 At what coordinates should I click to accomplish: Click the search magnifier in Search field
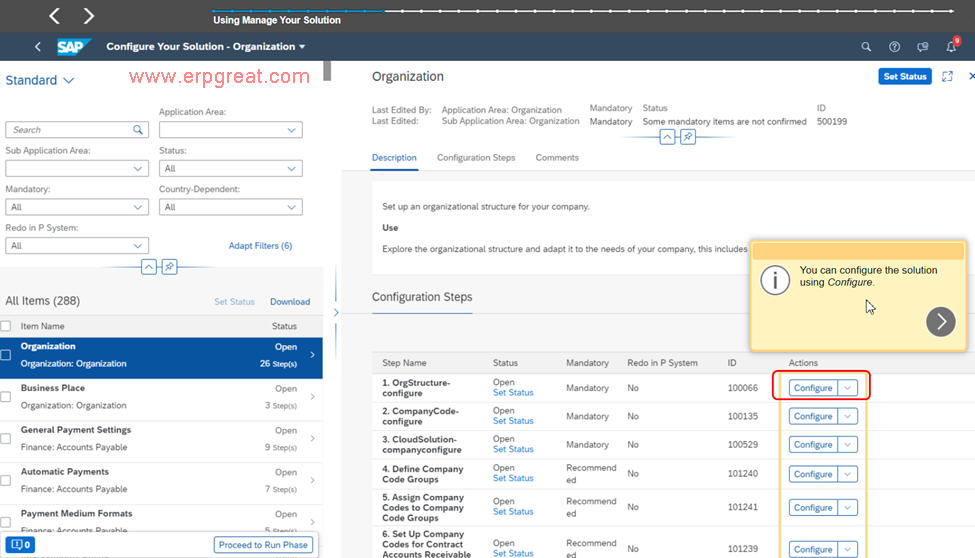point(137,129)
